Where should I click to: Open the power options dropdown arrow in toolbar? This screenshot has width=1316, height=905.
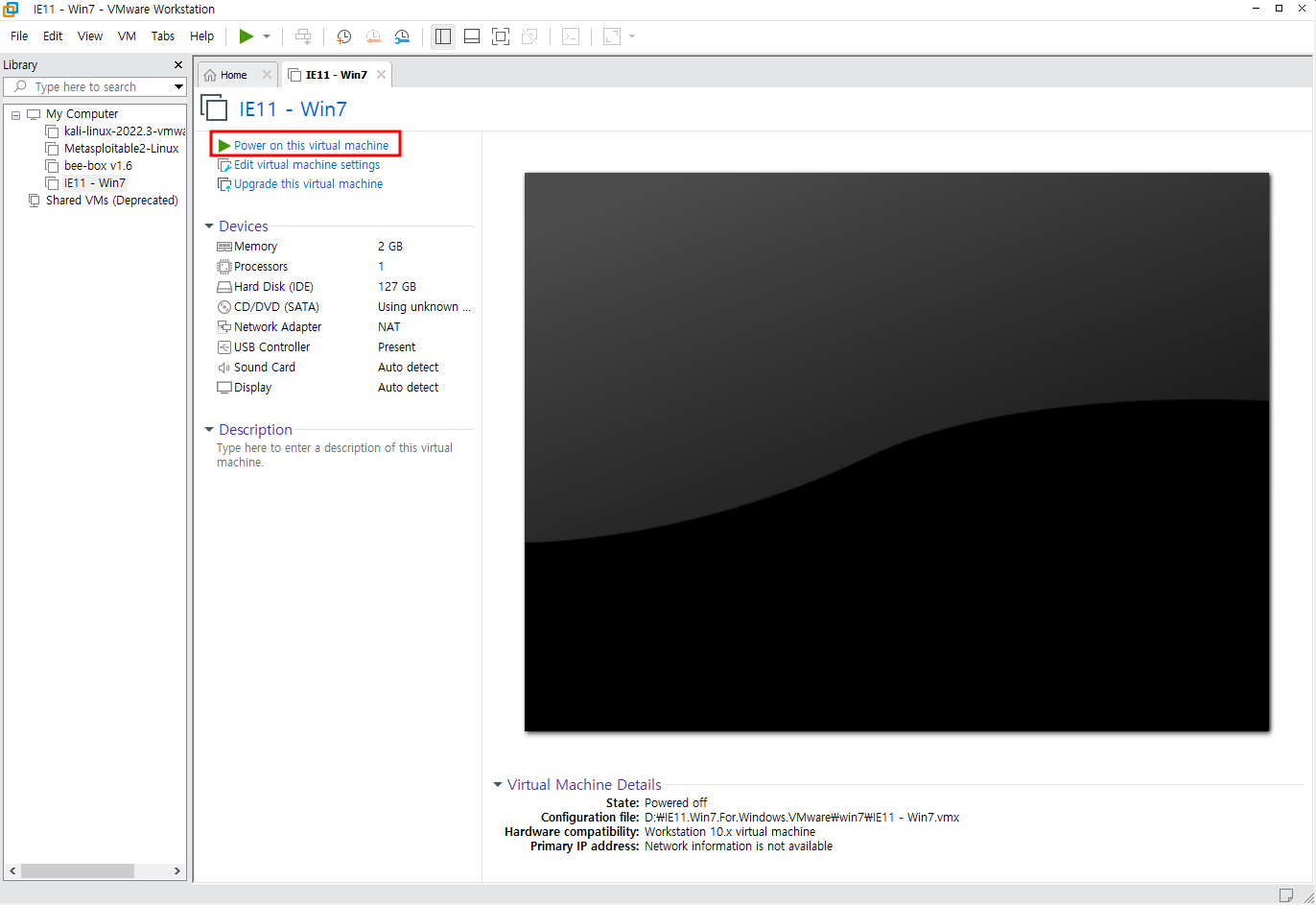(267, 36)
